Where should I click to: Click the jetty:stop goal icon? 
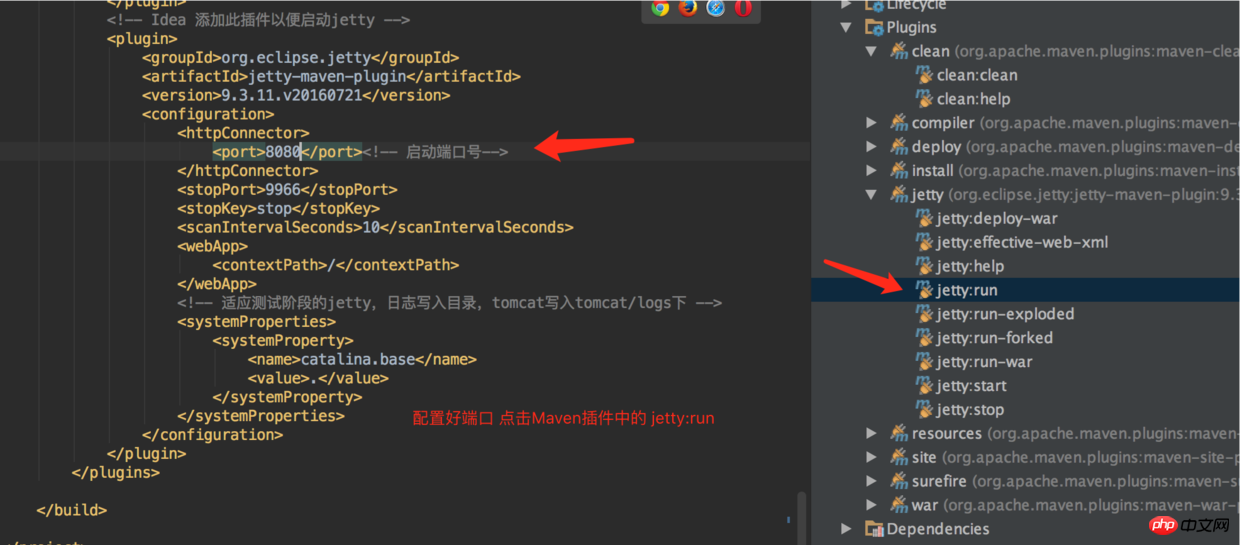[925, 410]
